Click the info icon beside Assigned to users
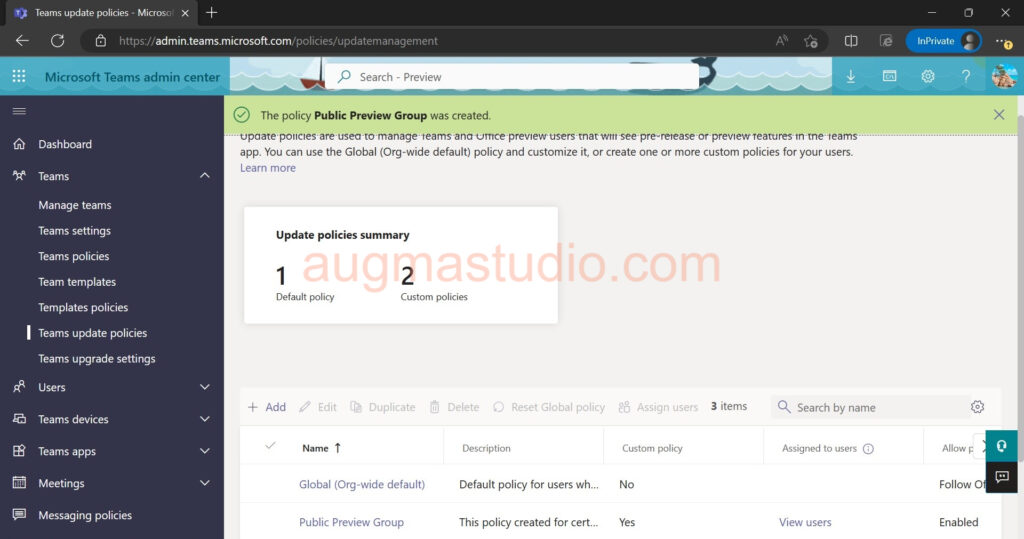 [868, 449]
